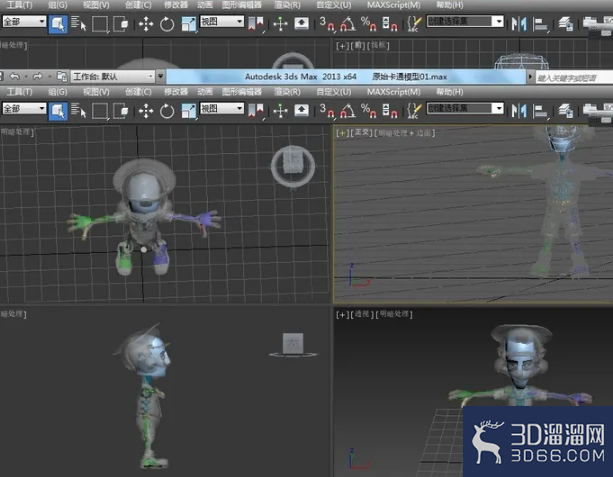Toggle Angle Snap in toolbar beneath the title bar
The width and height of the screenshot is (613, 477).
click(x=348, y=111)
